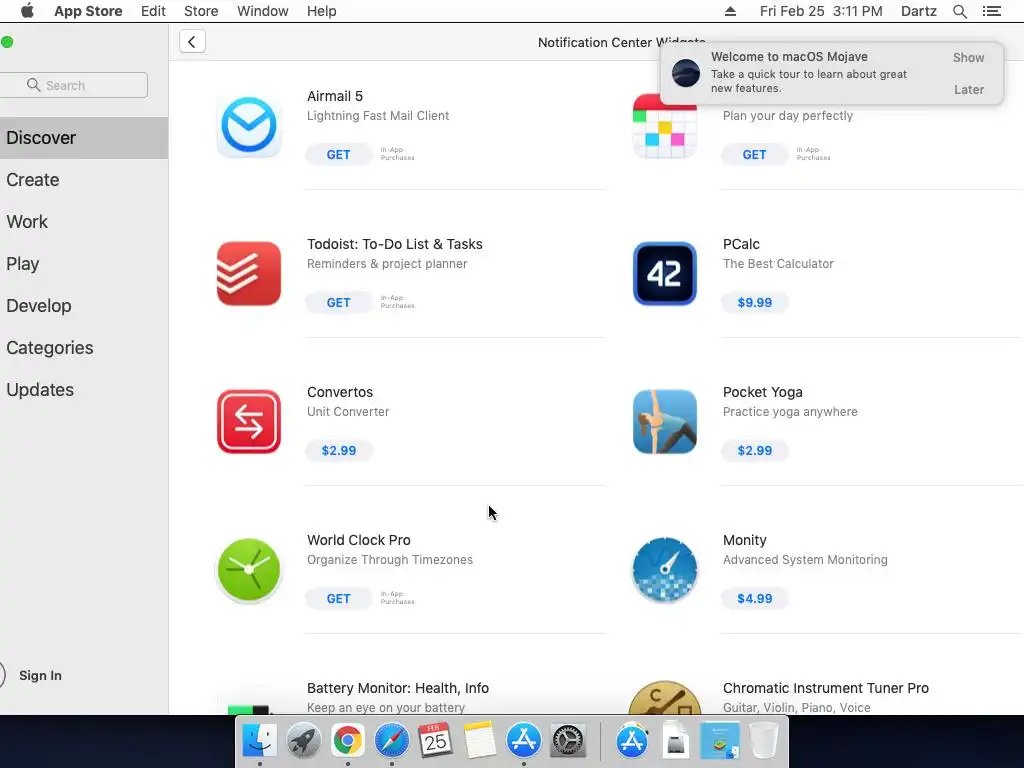Viewport: 1024px width, 768px height.
Task: Open the Monity app icon
Action: (665, 569)
